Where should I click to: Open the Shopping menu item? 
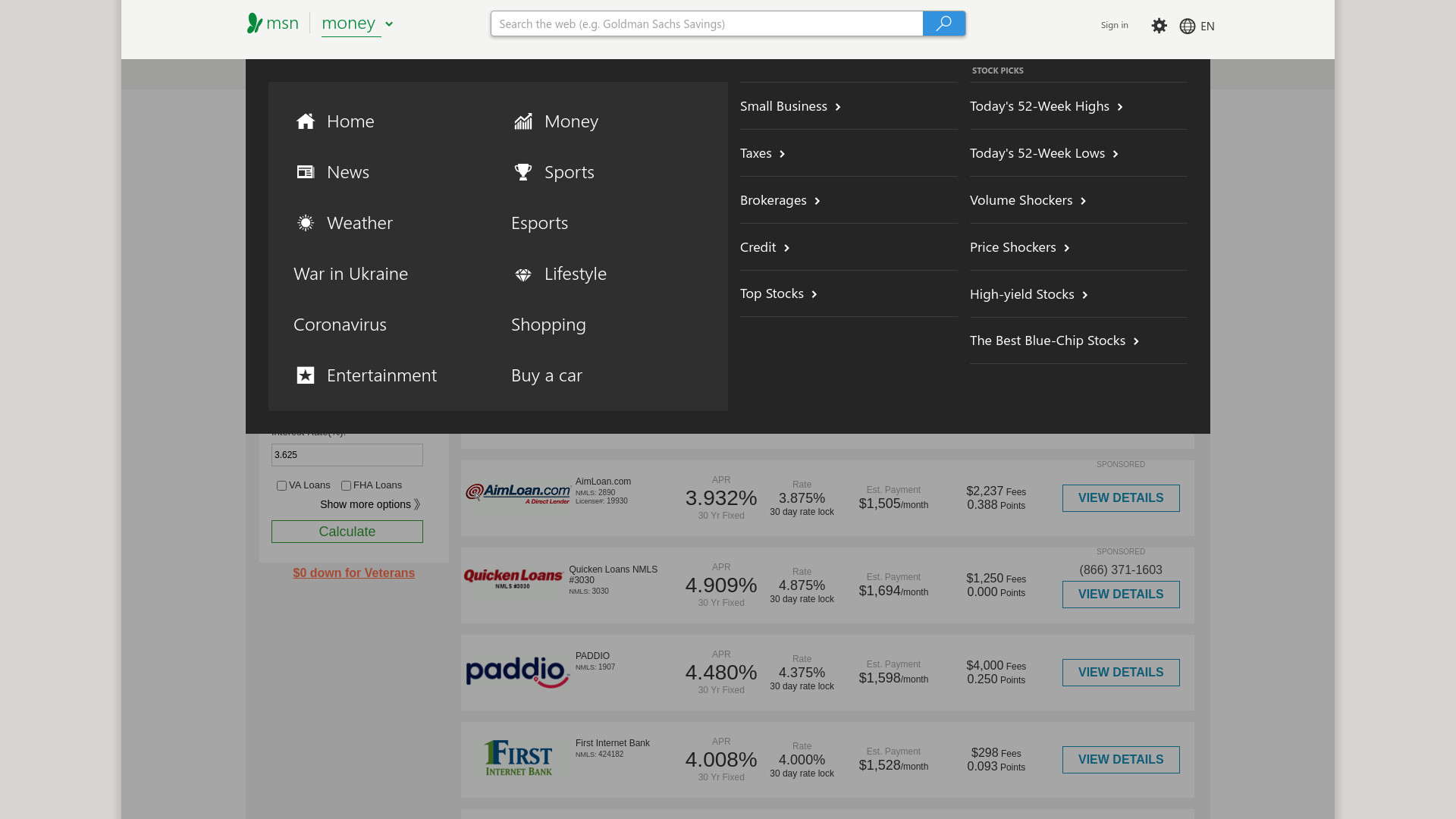click(548, 325)
